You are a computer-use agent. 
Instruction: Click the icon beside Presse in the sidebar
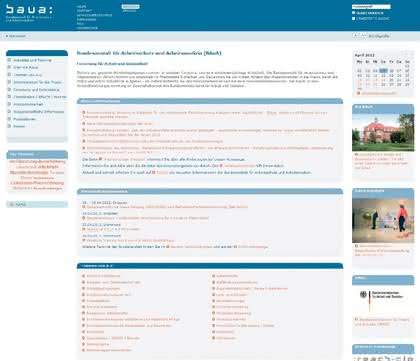[9, 126]
